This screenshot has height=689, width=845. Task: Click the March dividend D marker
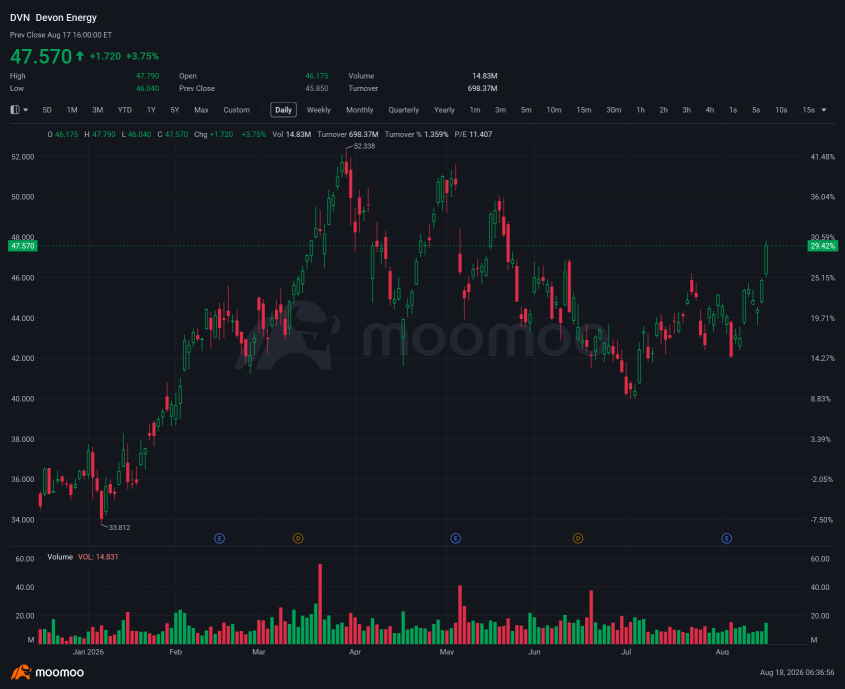point(298,538)
